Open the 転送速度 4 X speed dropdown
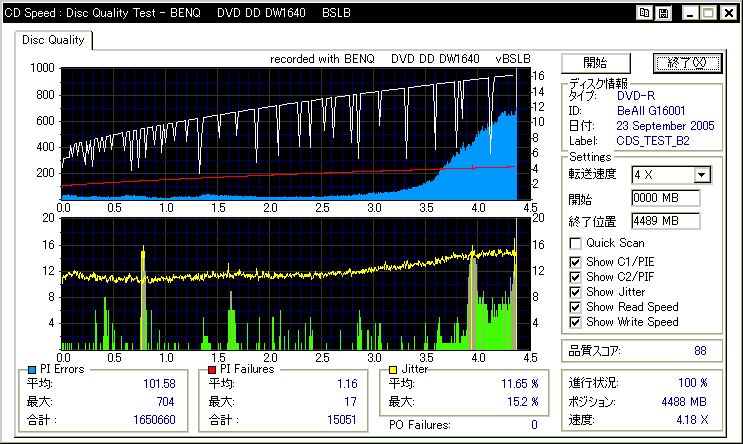The width and height of the screenshot is (743, 444). 702,175
